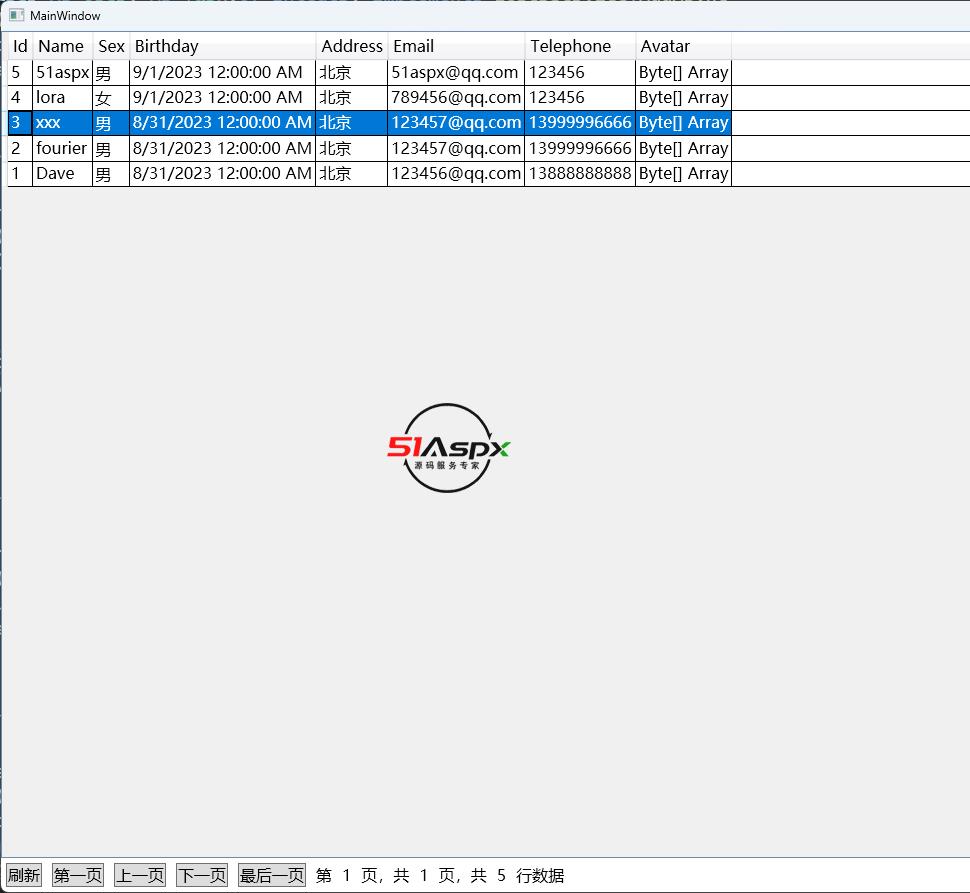This screenshot has width=970, height=893.
Task: Click the 51Aspx logo in the center
Action: click(448, 448)
